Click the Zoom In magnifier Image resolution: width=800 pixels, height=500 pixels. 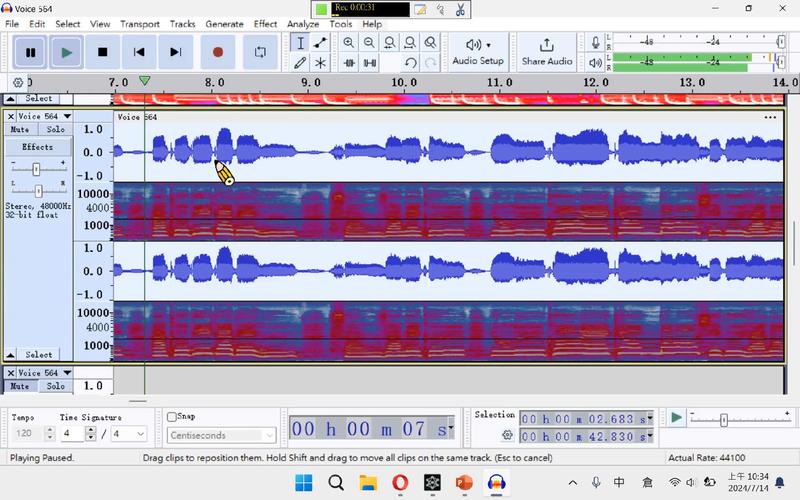[348, 43]
